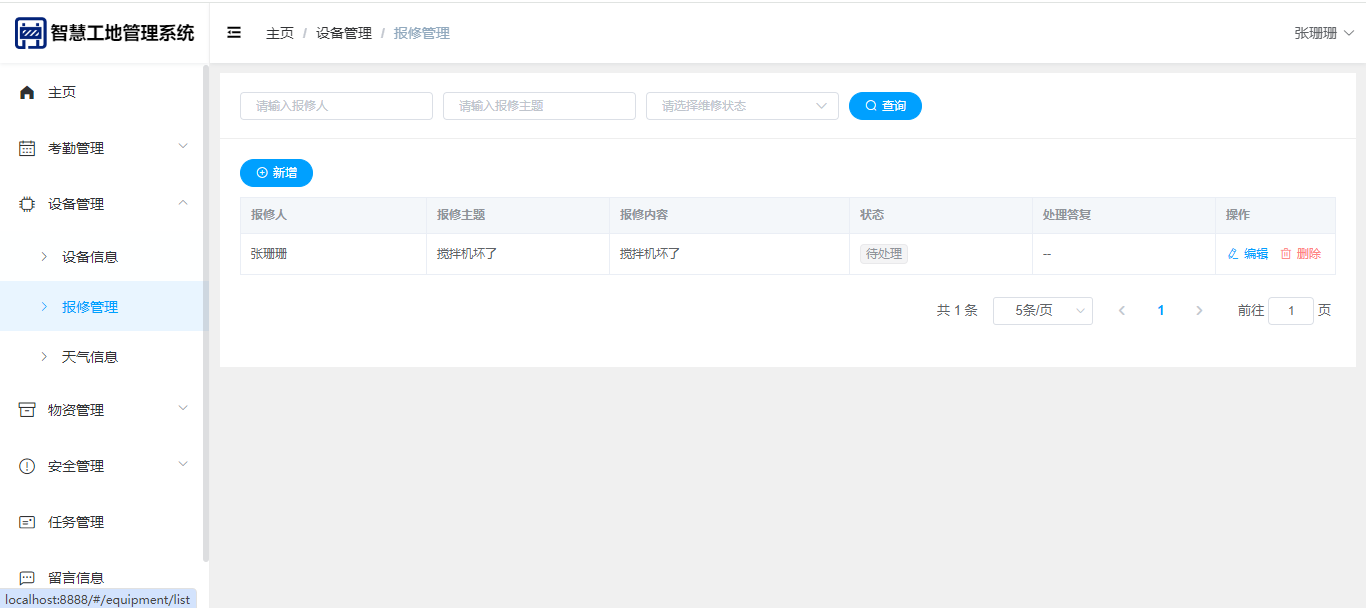
Task: Click the smart site system logo
Action: tap(31, 33)
